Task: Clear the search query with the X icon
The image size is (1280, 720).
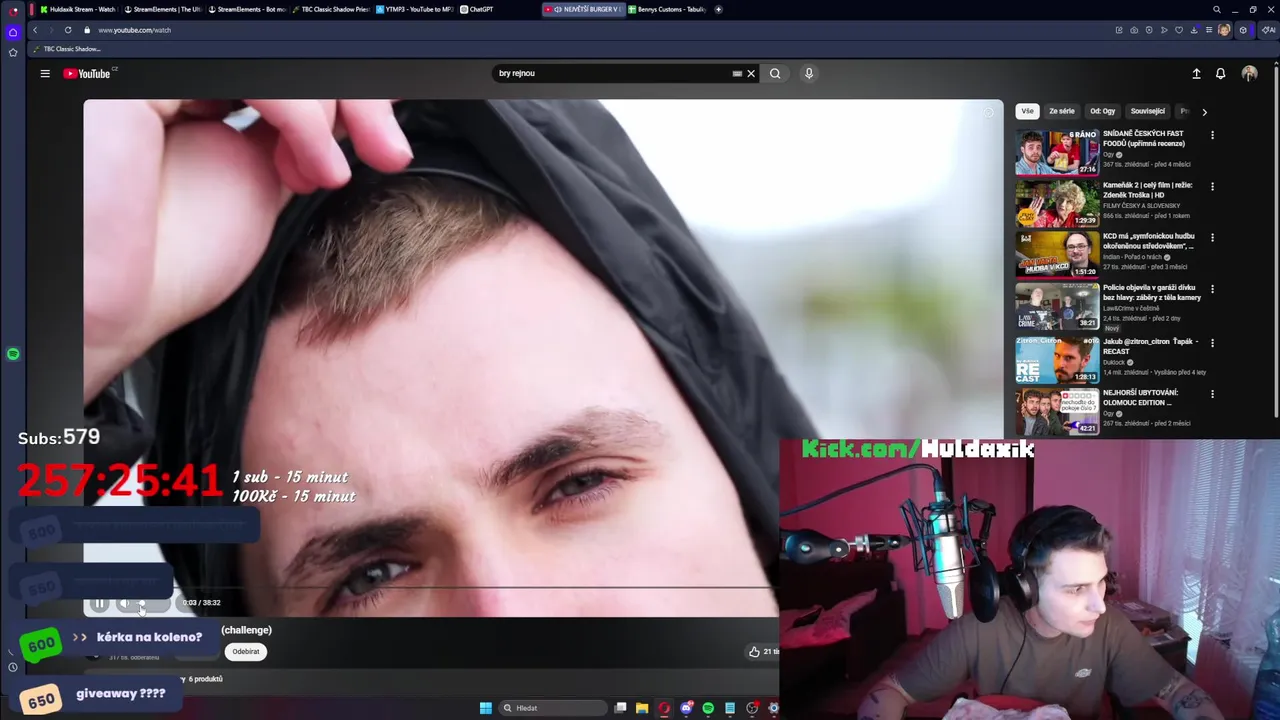Action: [x=751, y=73]
